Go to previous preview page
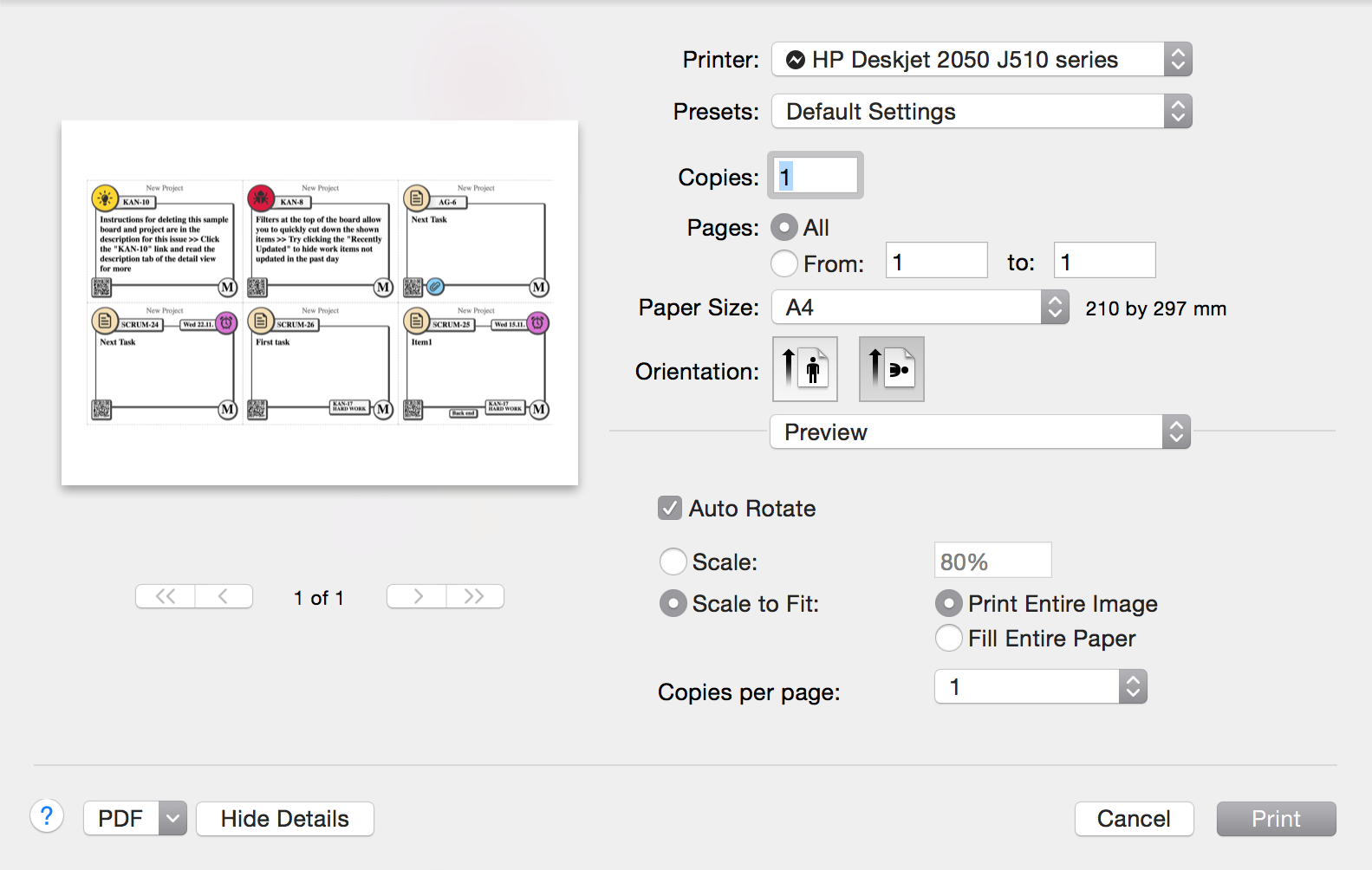This screenshot has height=870, width=1372. 224,596
